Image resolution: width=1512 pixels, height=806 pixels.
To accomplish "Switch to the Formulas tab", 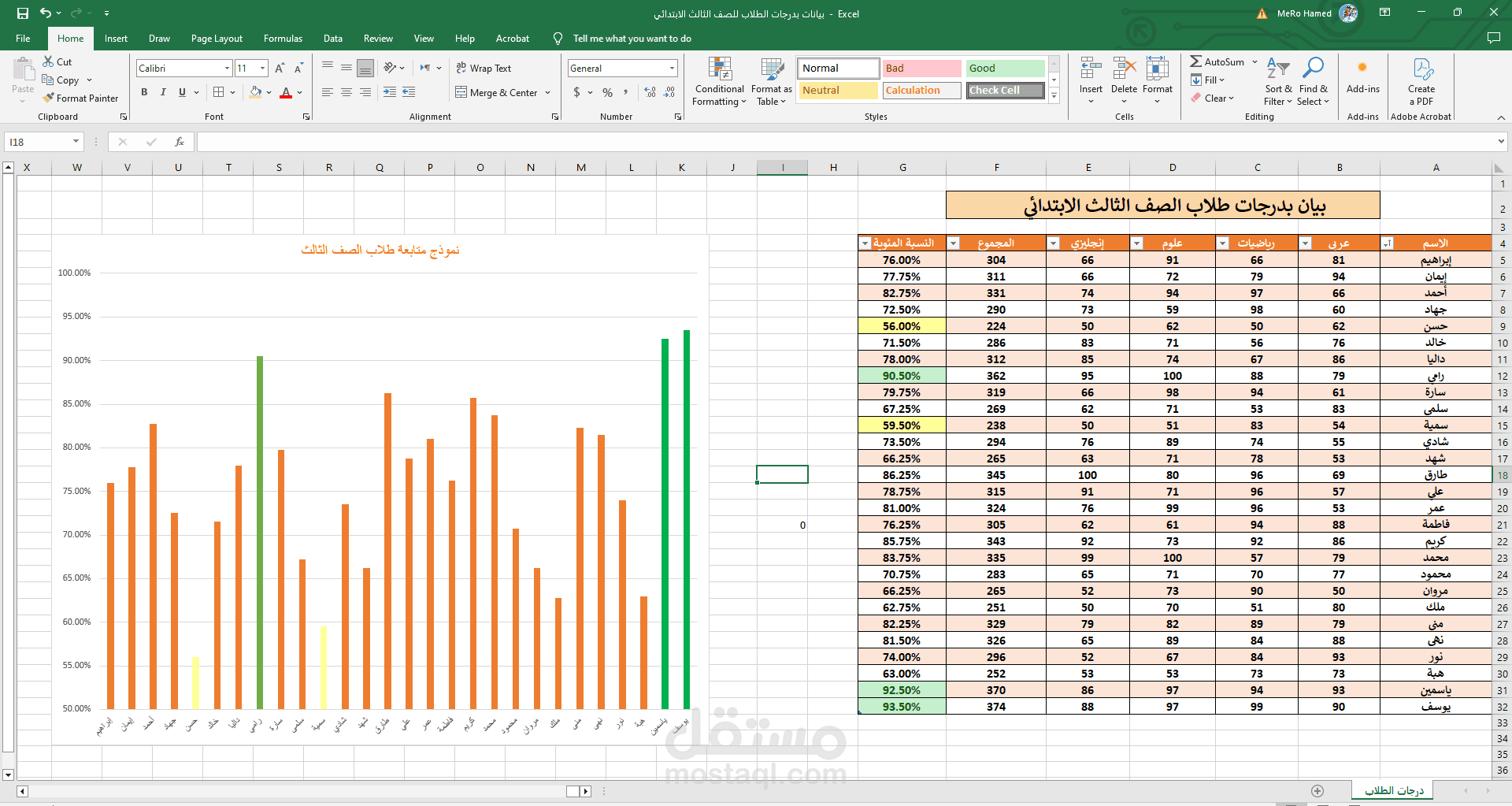I will [283, 38].
